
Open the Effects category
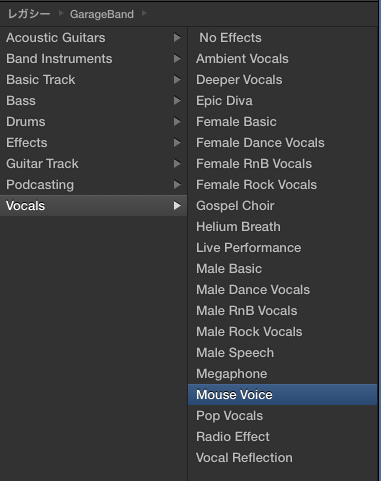(x=93, y=143)
